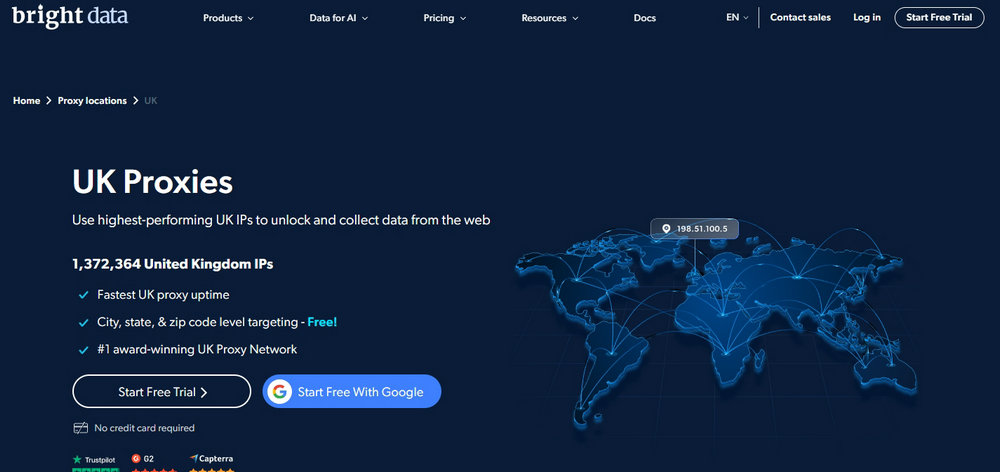
Task: Click checkmark beside #1 award-winning UK Proxy Network
Action: (83, 350)
